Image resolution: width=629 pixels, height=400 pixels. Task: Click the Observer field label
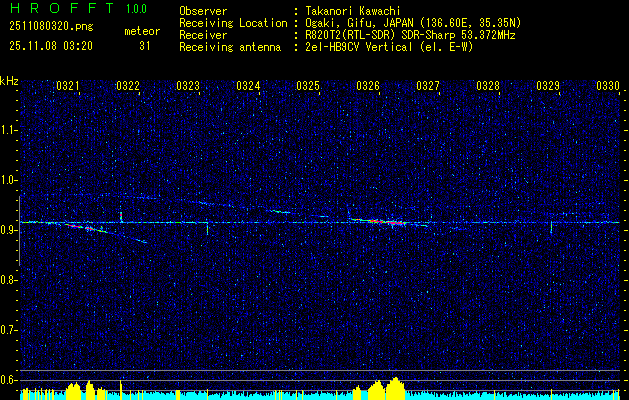pyautogui.click(x=203, y=11)
